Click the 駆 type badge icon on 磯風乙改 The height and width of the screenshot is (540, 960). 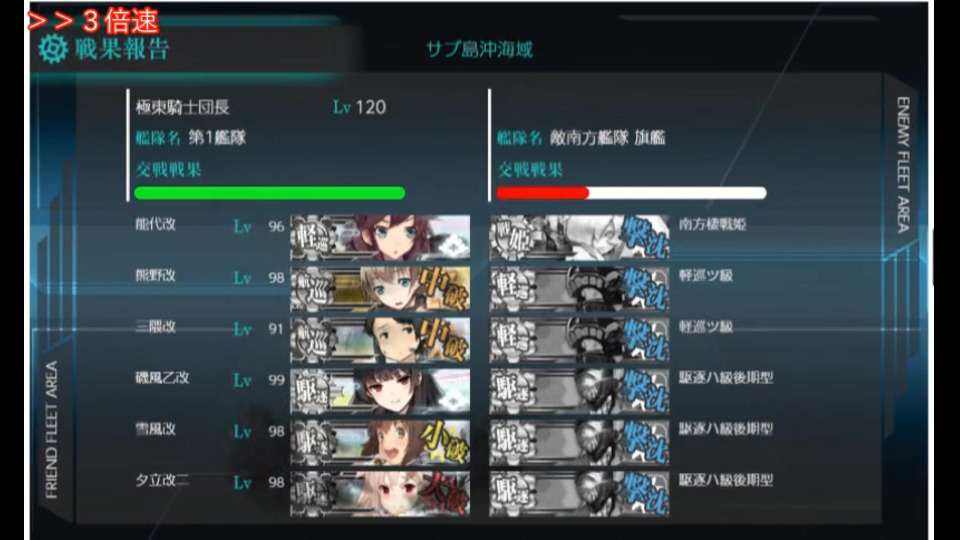coord(313,391)
